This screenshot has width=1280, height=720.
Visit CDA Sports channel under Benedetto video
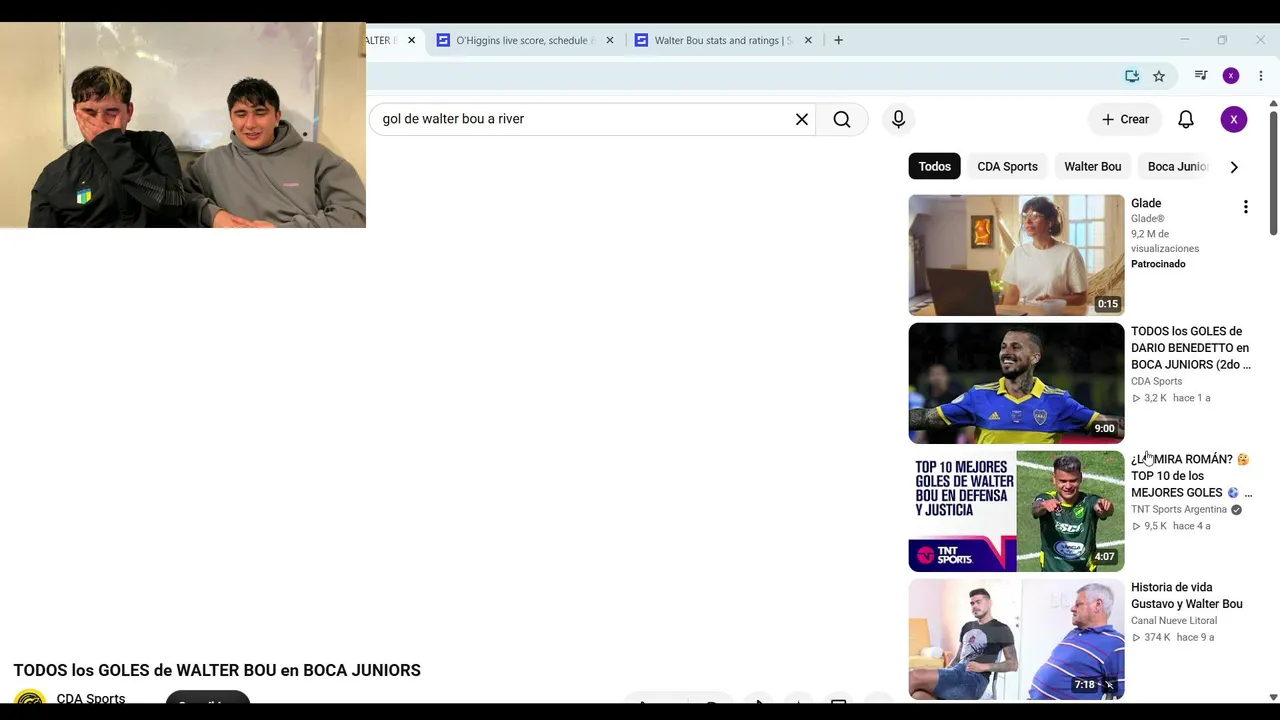point(1157,381)
